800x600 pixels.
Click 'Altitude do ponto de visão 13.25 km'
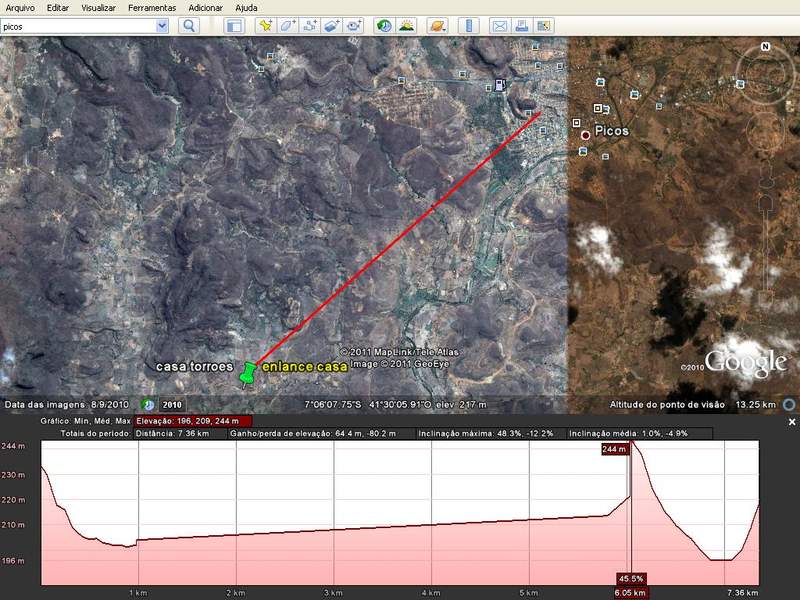pos(692,405)
